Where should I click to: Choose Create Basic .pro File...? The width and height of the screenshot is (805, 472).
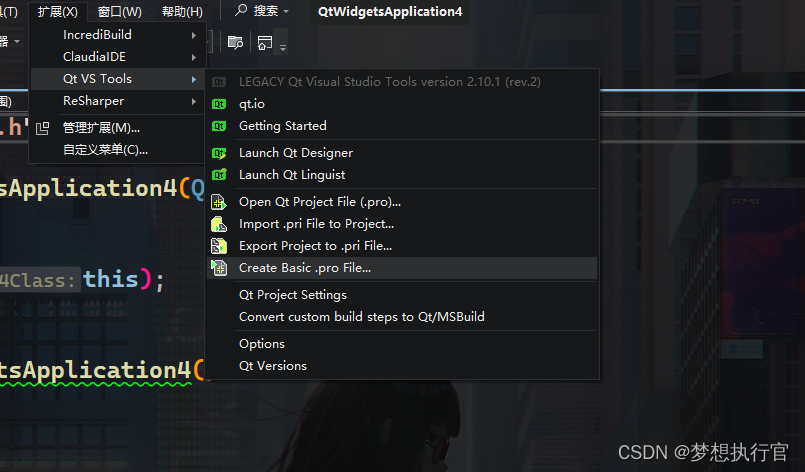tap(401, 268)
